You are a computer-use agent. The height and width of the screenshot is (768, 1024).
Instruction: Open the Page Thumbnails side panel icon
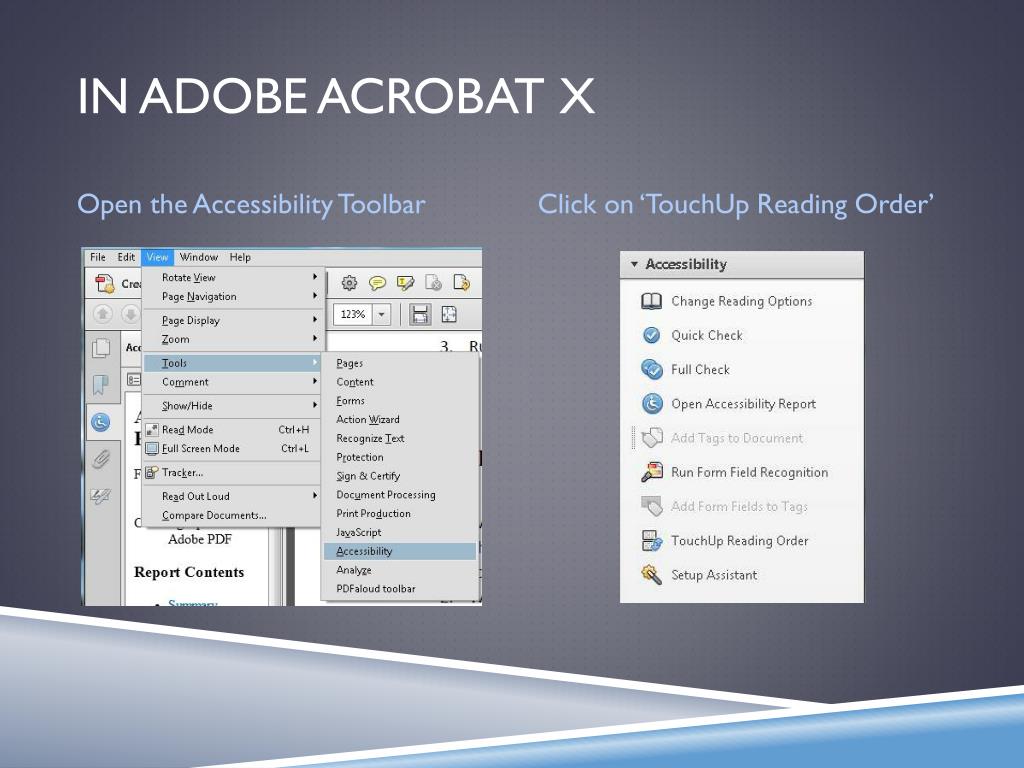click(x=101, y=347)
